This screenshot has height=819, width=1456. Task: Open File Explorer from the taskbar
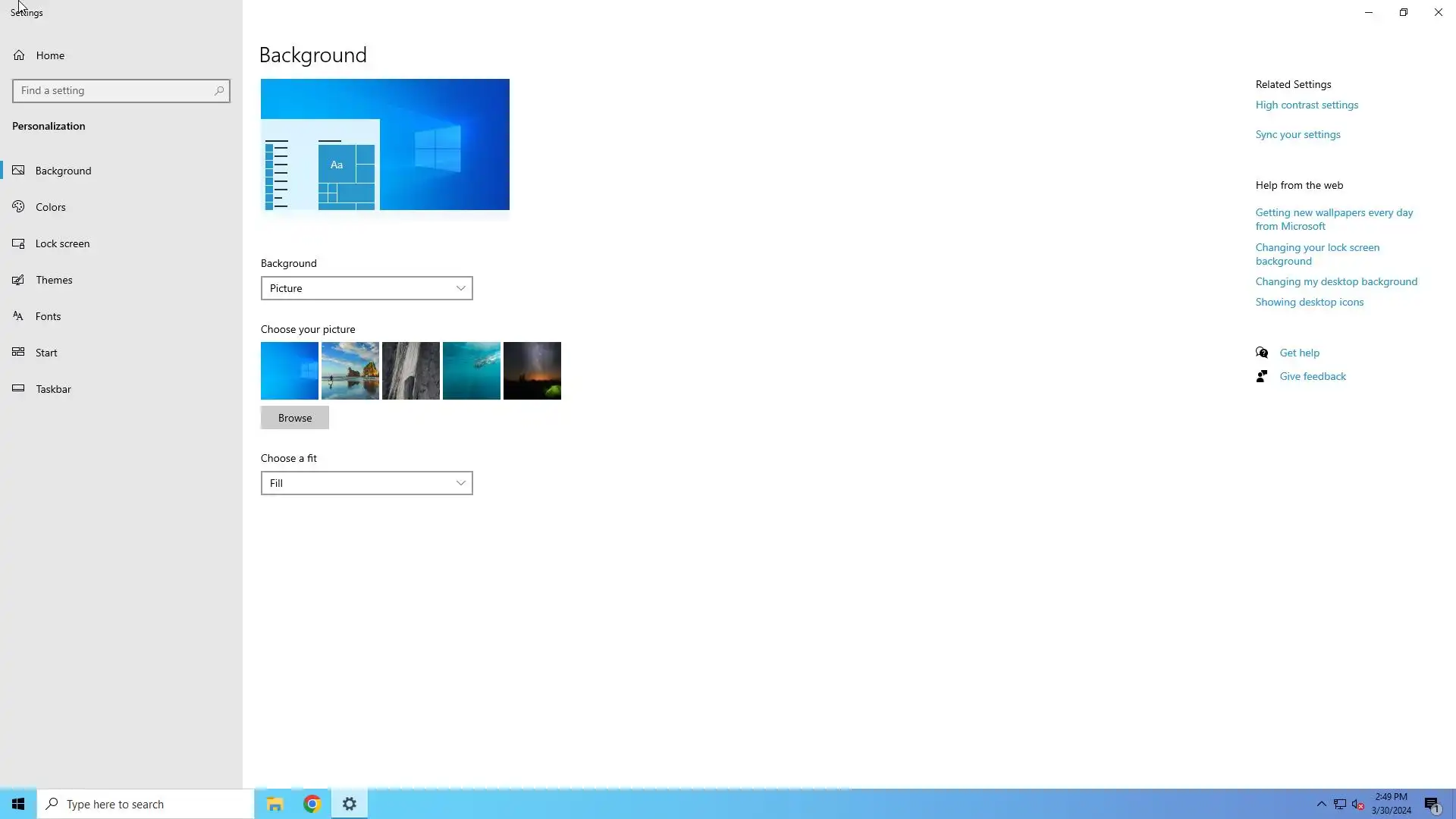[275, 804]
